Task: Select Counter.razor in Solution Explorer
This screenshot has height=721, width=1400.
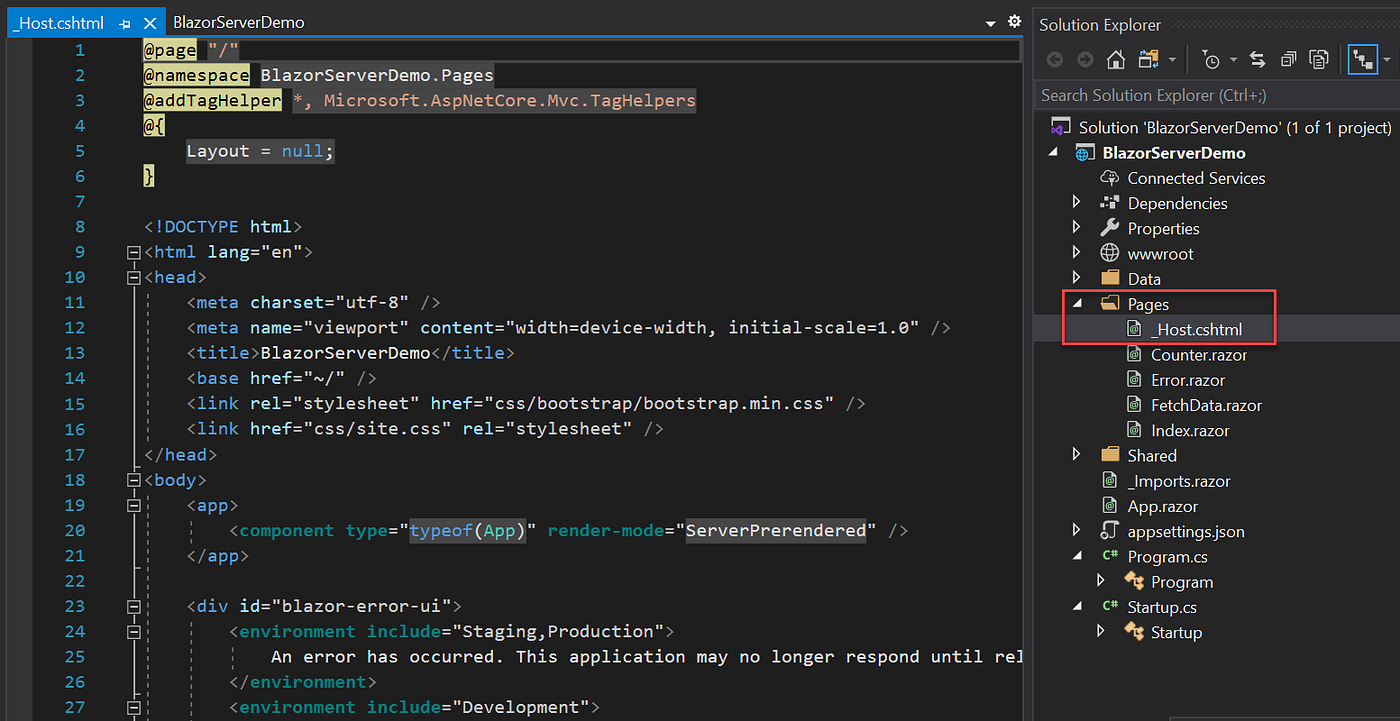Action: pos(1201,354)
